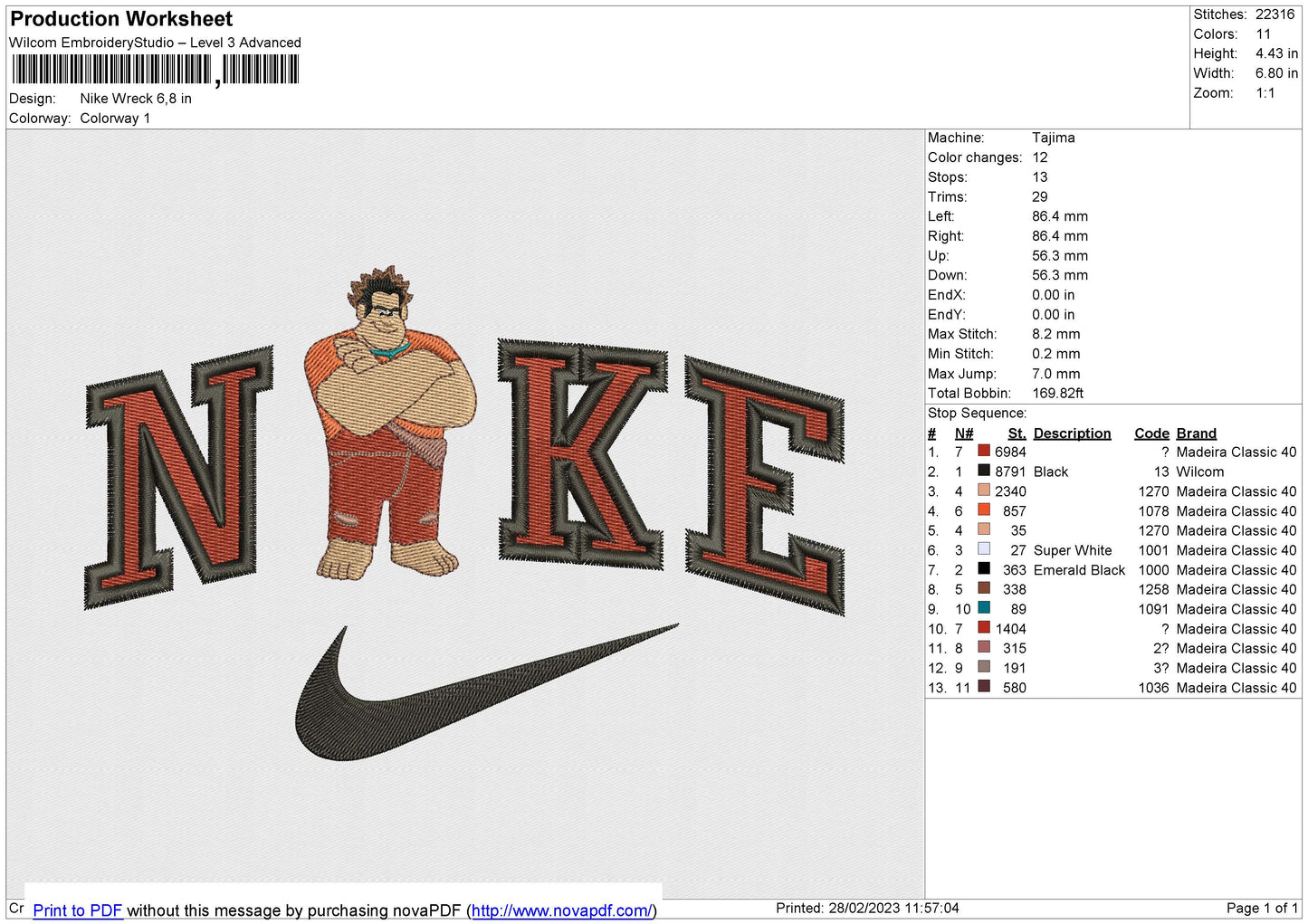This screenshot has height=924, width=1308.
Task: Click the barcode below the software name
Action: click(155, 71)
